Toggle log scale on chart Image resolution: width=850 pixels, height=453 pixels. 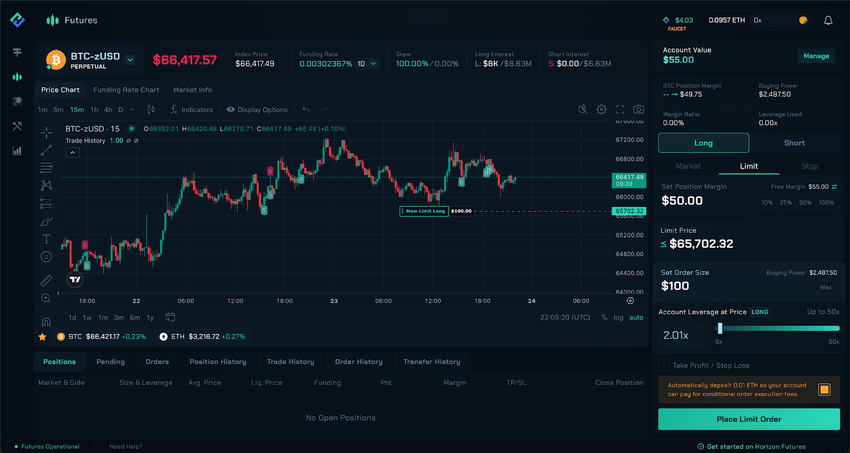pyautogui.click(x=618, y=317)
